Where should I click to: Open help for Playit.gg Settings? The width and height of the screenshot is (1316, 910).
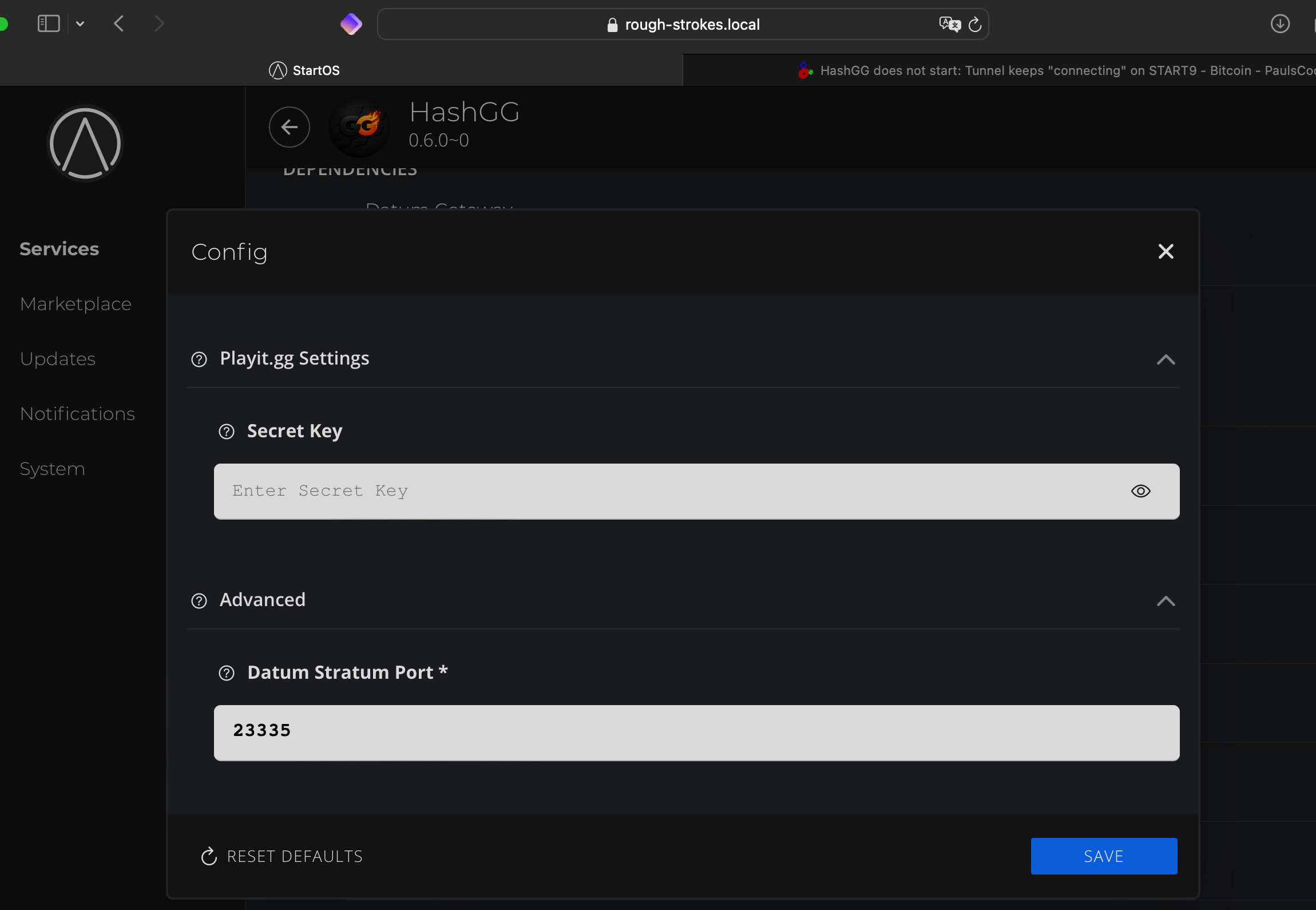coord(199,359)
